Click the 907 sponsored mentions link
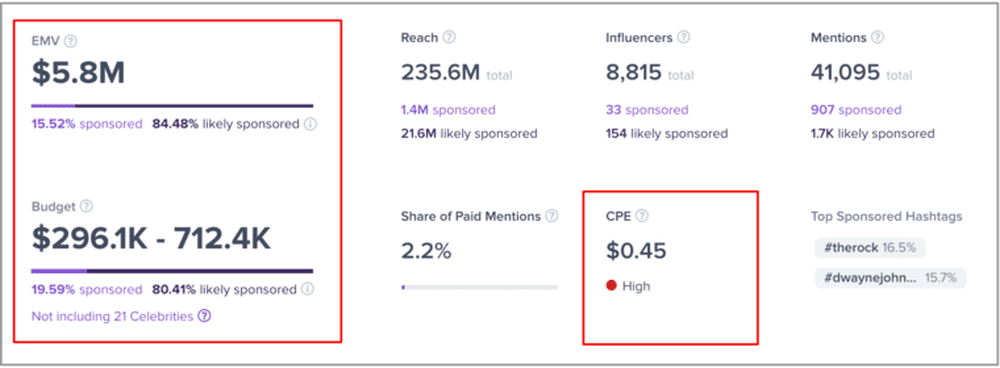1000x368 pixels. [856, 110]
